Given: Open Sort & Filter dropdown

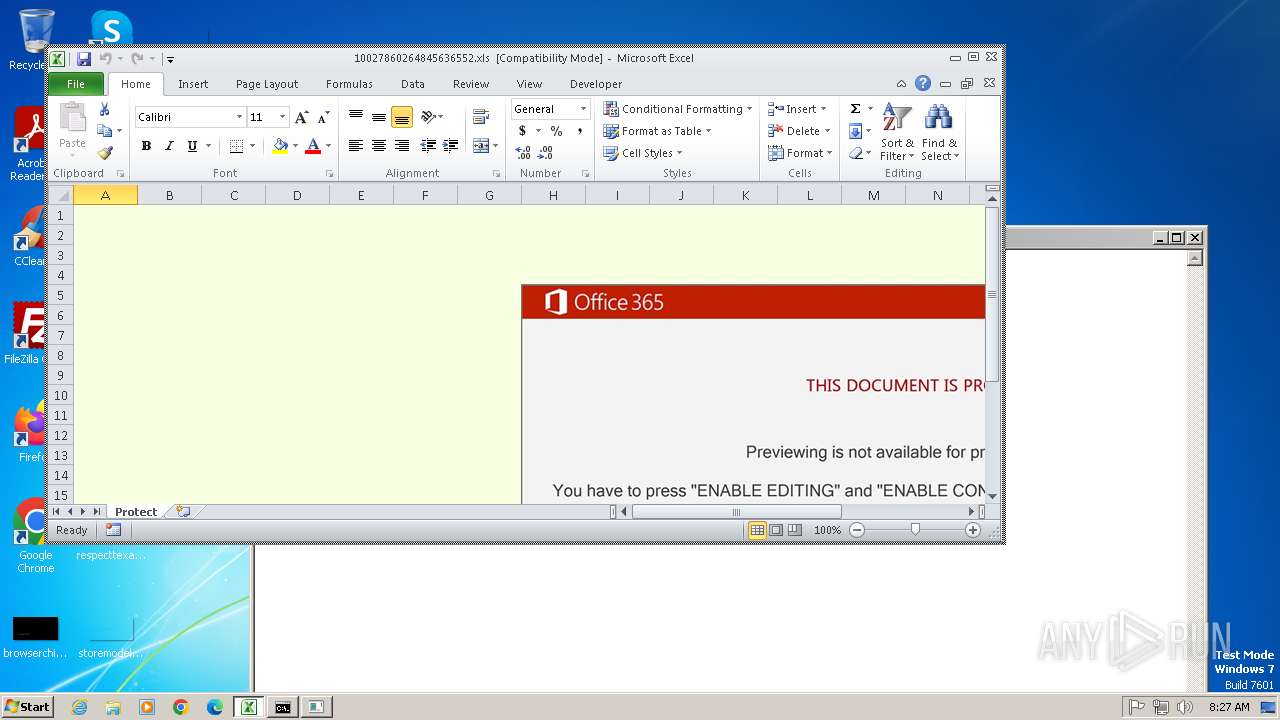Looking at the screenshot, I should (x=897, y=132).
